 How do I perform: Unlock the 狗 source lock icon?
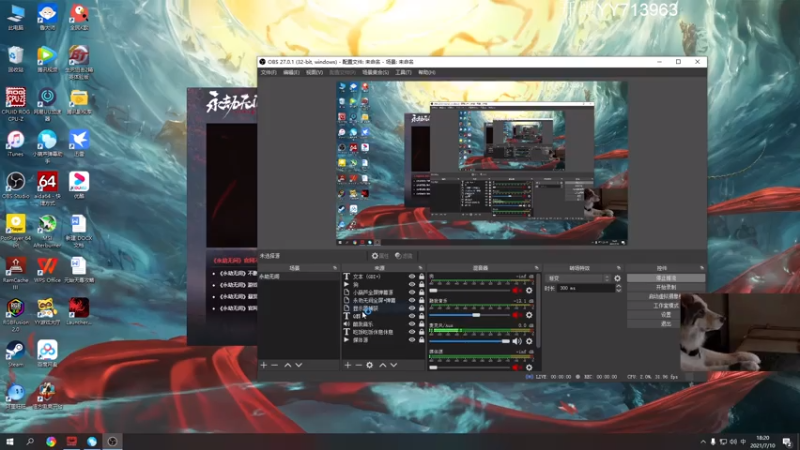pos(421,284)
